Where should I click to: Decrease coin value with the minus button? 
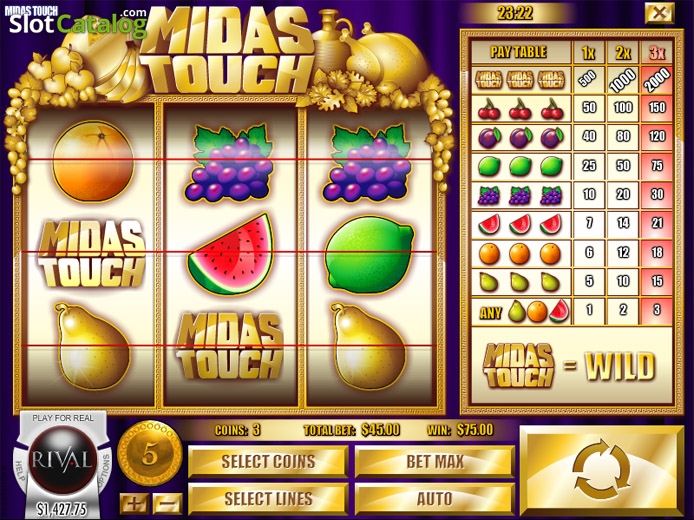168,503
